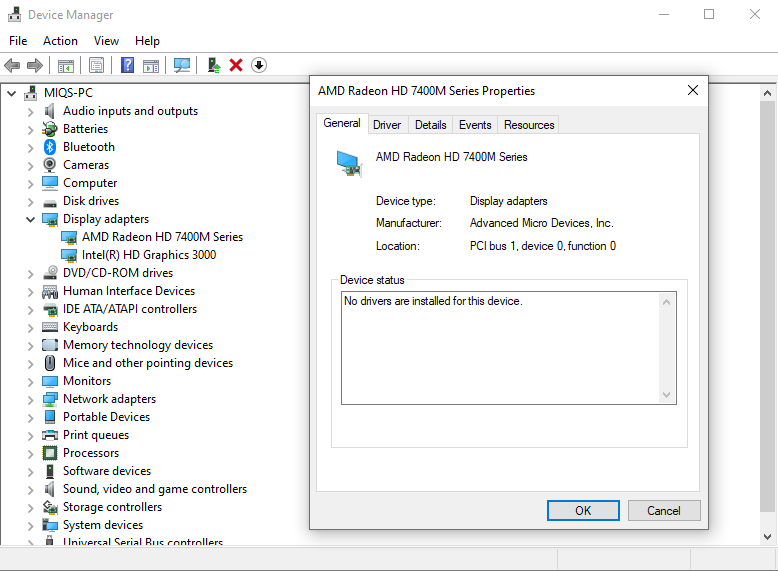Click the Show/Hide Action Pane toolbar icon
The height and width of the screenshot is (571, 778).
point(151,65)
